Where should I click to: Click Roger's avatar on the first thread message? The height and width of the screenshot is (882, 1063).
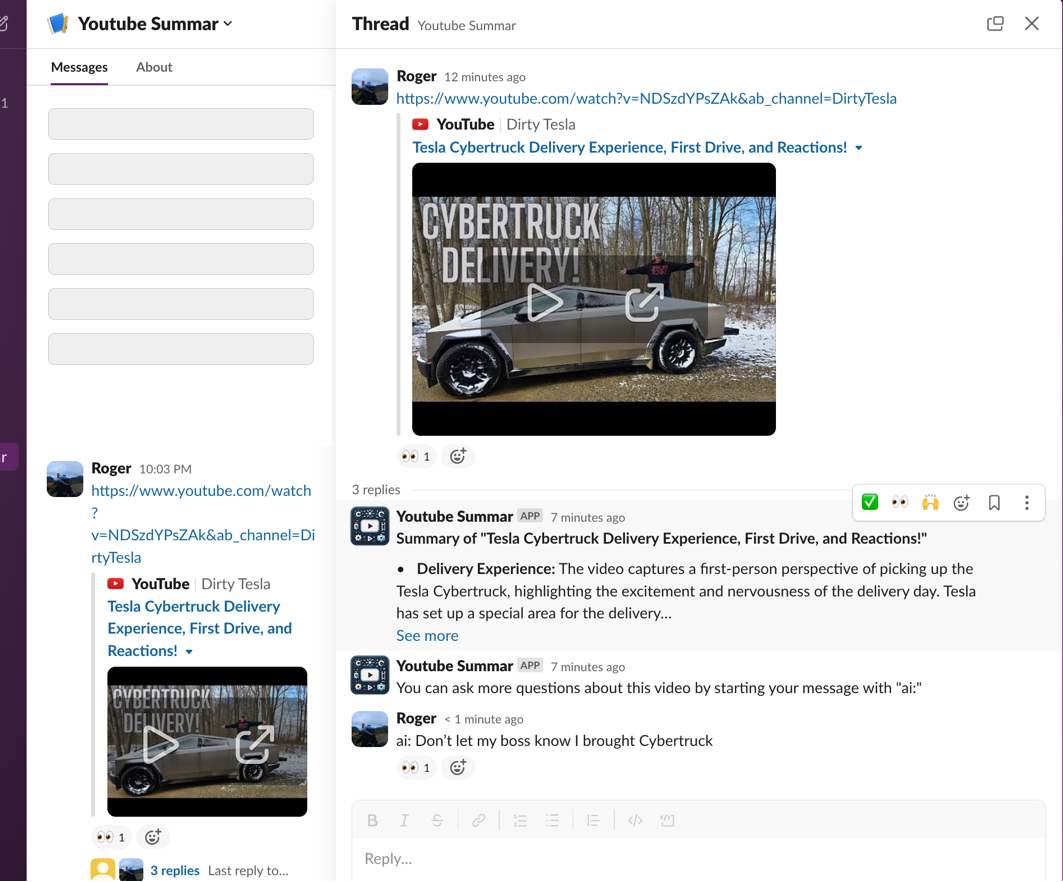(369, 87)
